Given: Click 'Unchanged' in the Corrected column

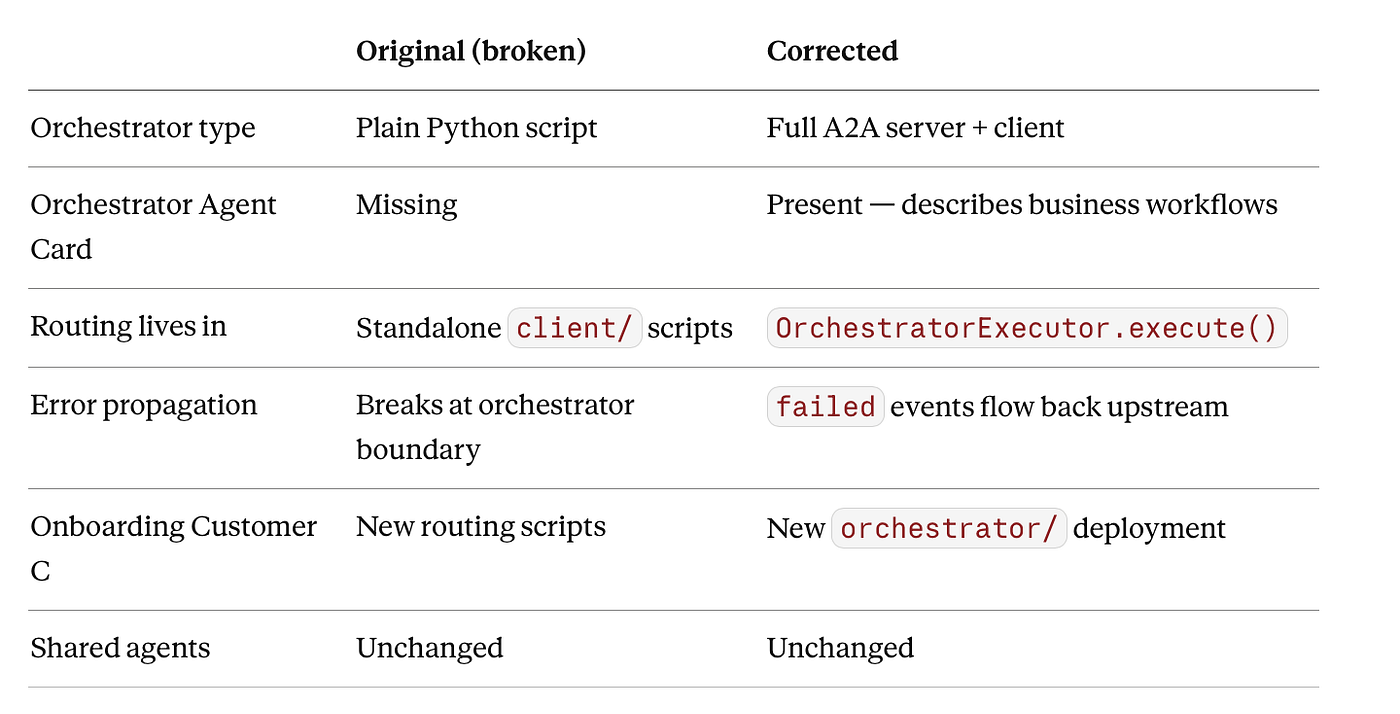Looking at the screenshot, I should click(840, 648).
